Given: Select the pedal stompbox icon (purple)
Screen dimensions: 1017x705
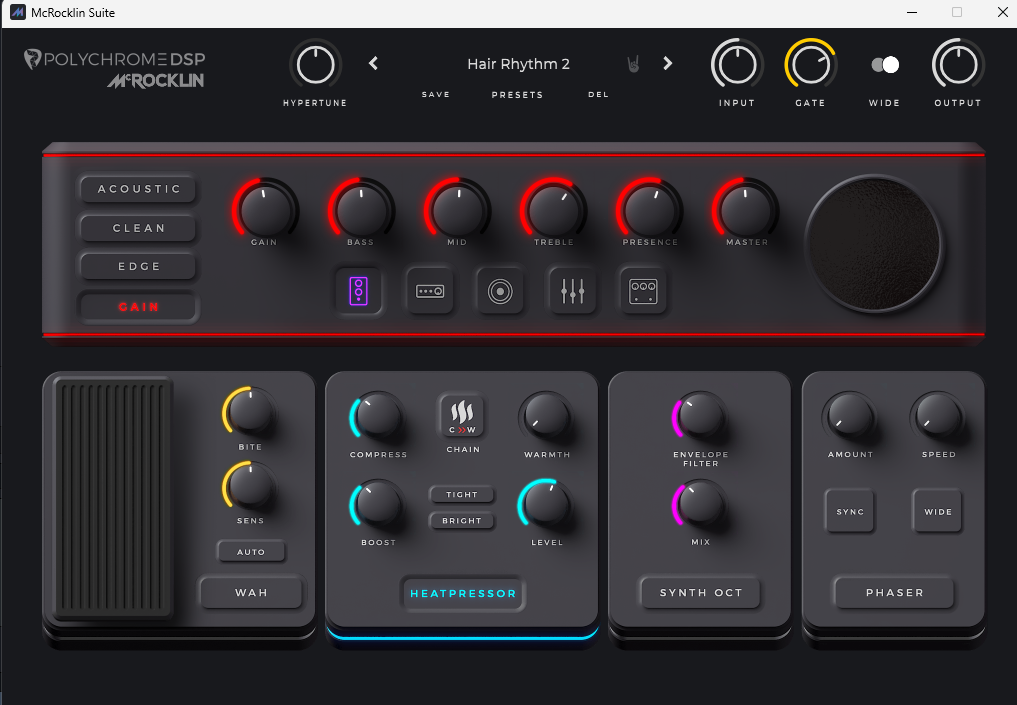Looking at the screenshot, I should pos(358,291).
